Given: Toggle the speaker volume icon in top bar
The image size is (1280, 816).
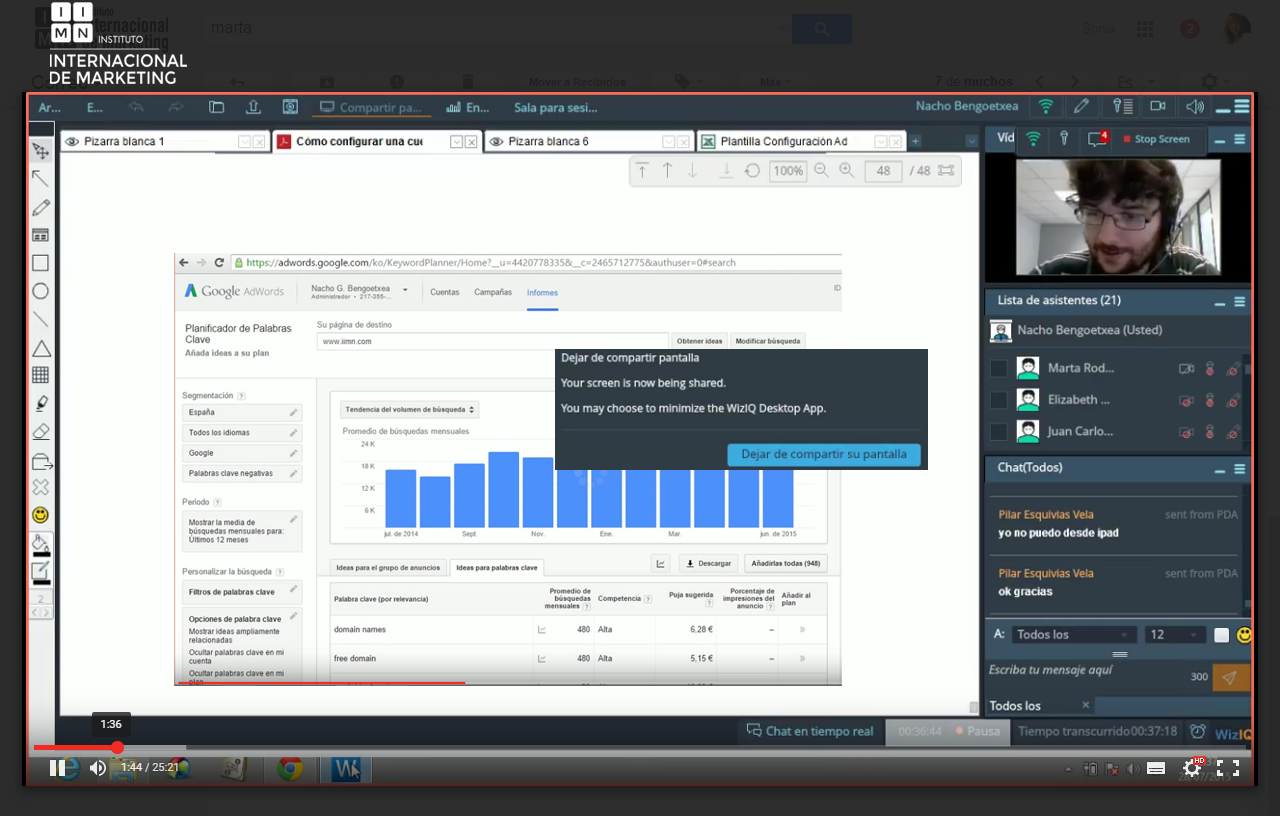Looking at the screenshot, I should click(x=1194, y=106).
